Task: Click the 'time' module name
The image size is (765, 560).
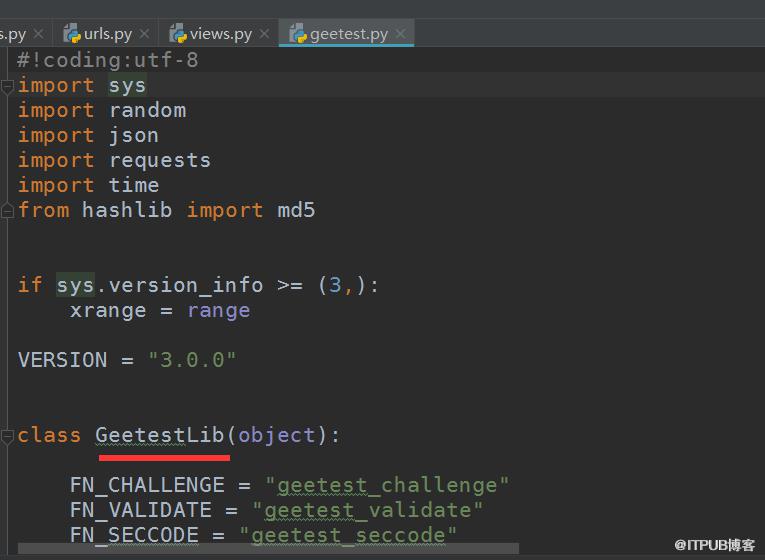Action: pos(134,185)
